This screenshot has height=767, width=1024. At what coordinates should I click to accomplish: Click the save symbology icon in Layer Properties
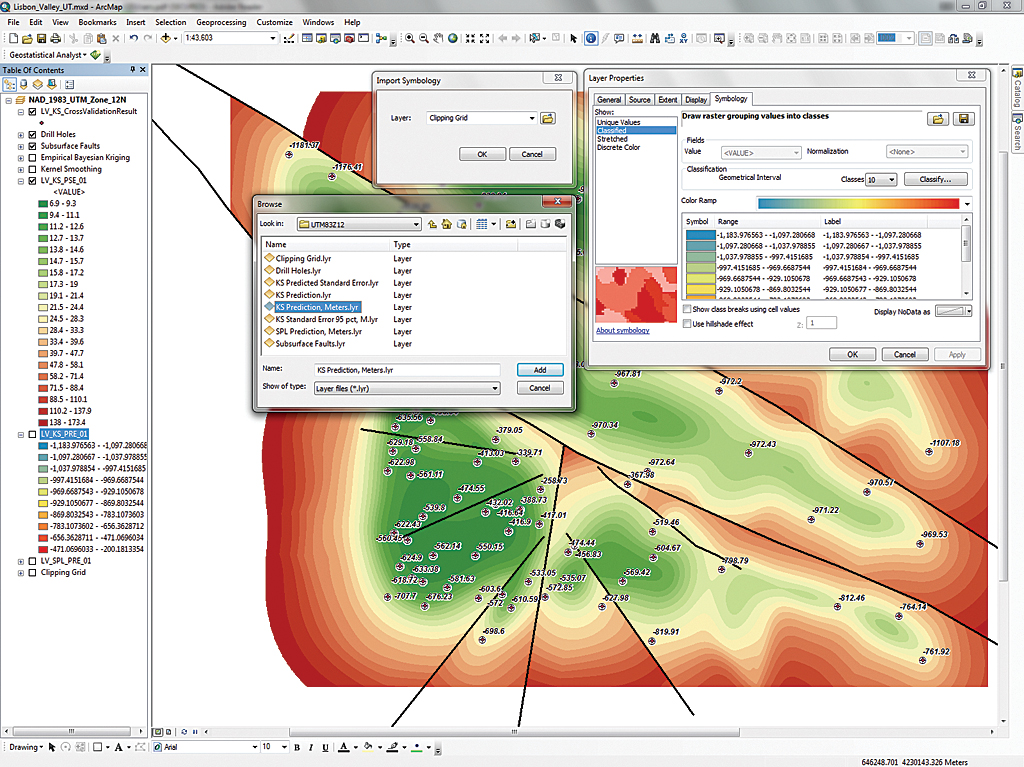pyautogui.click(x=964, y=119)
